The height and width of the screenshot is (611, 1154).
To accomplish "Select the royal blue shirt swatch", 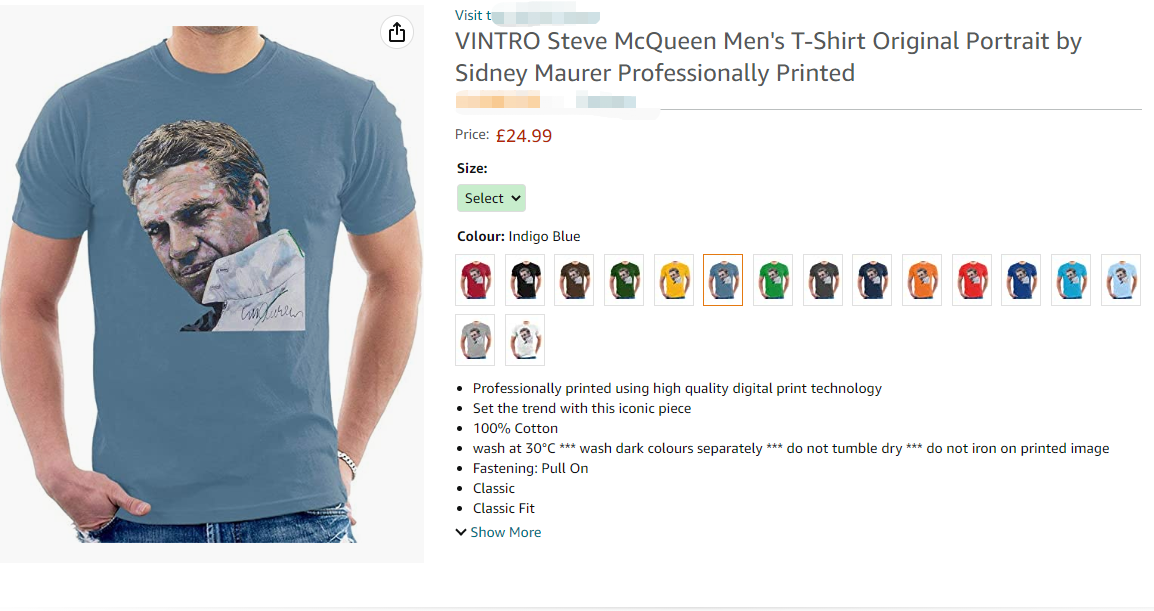I will pyautogui.click(x=1021, y=280).
